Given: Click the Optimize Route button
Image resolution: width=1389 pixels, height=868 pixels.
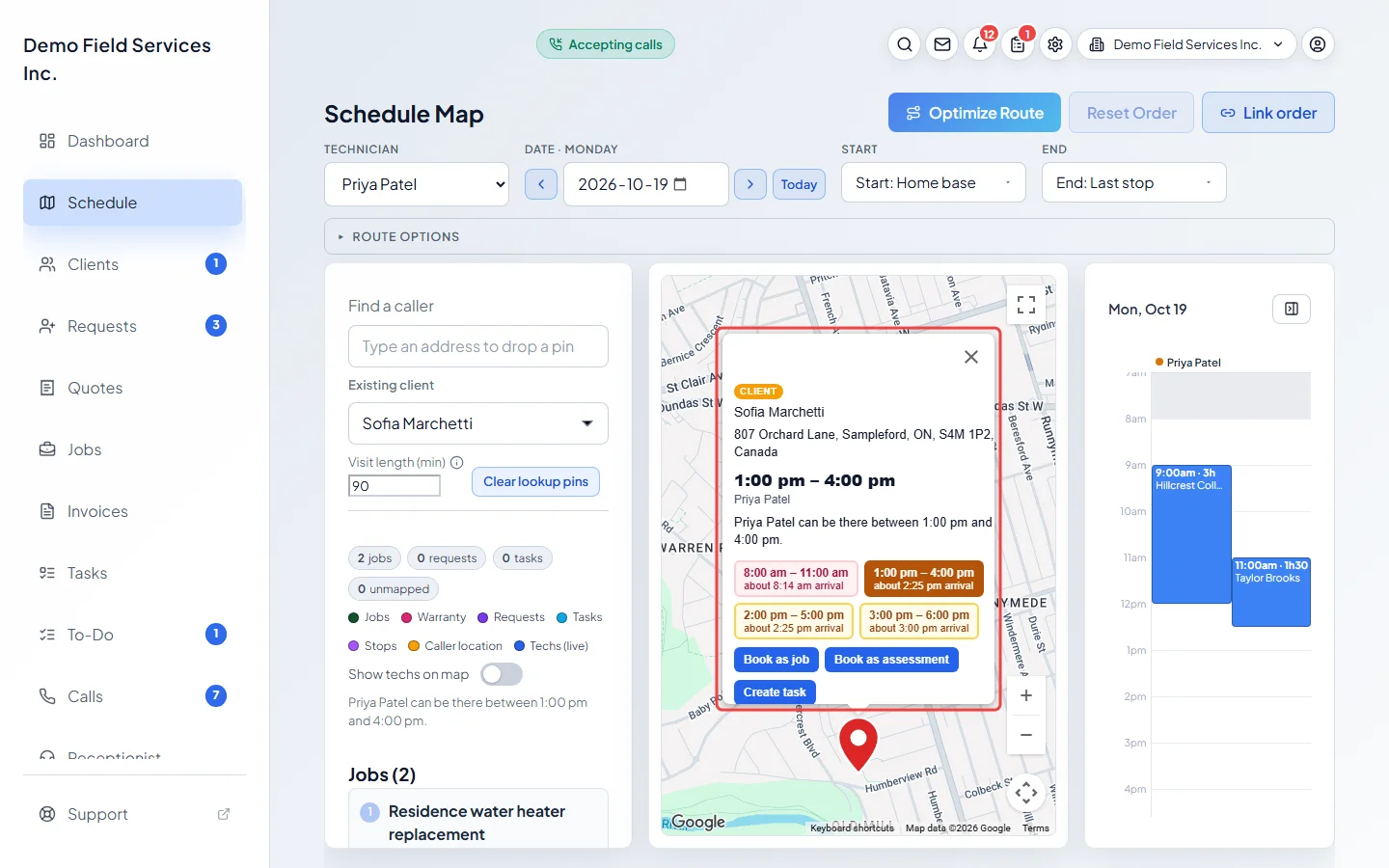Looking at the screenshot, I should (974, 113).
